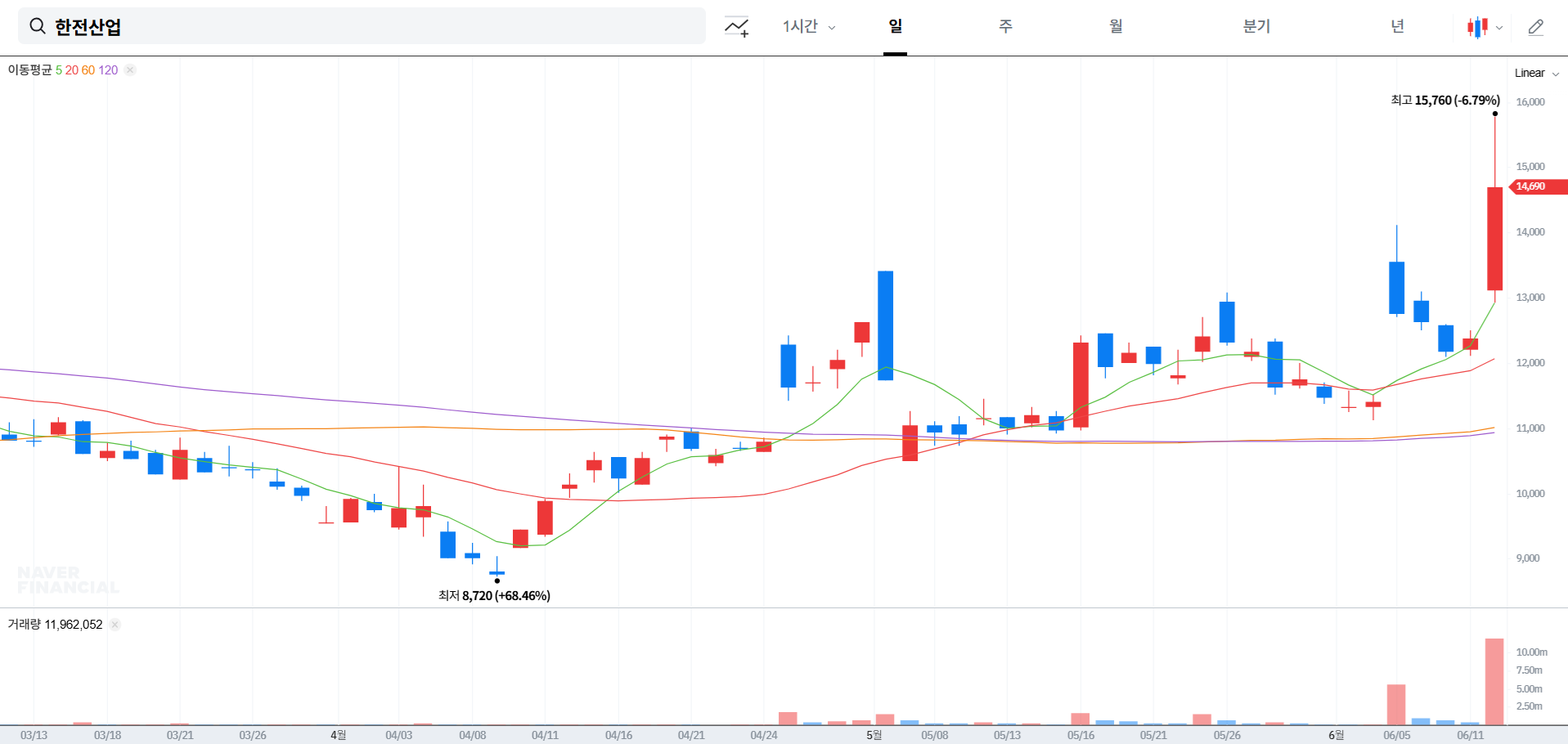Open the Linear scale dropdown

pos(1536,73)
